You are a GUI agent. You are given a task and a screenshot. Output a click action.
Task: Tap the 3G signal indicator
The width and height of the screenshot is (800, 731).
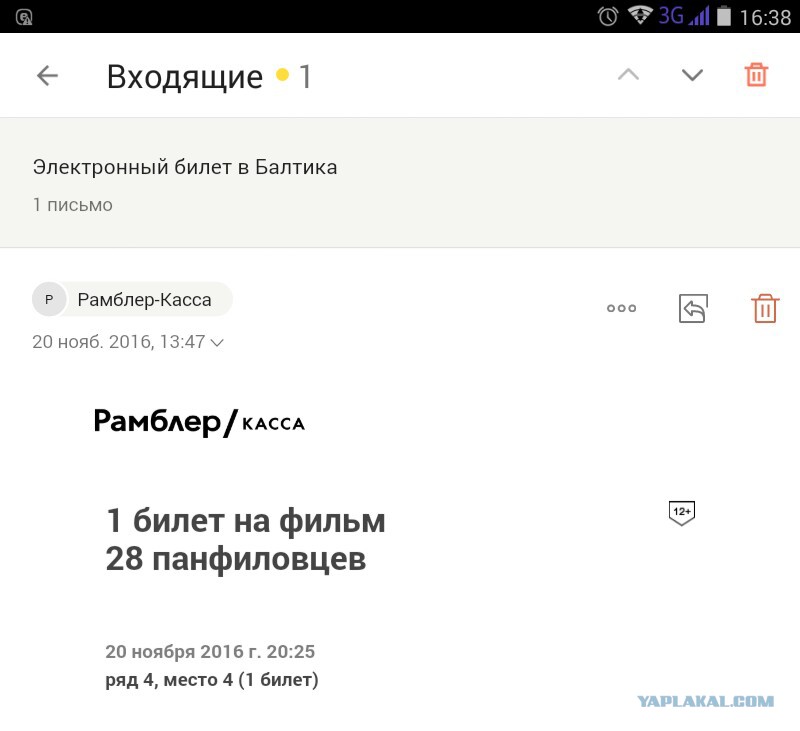tap(684, 16)
